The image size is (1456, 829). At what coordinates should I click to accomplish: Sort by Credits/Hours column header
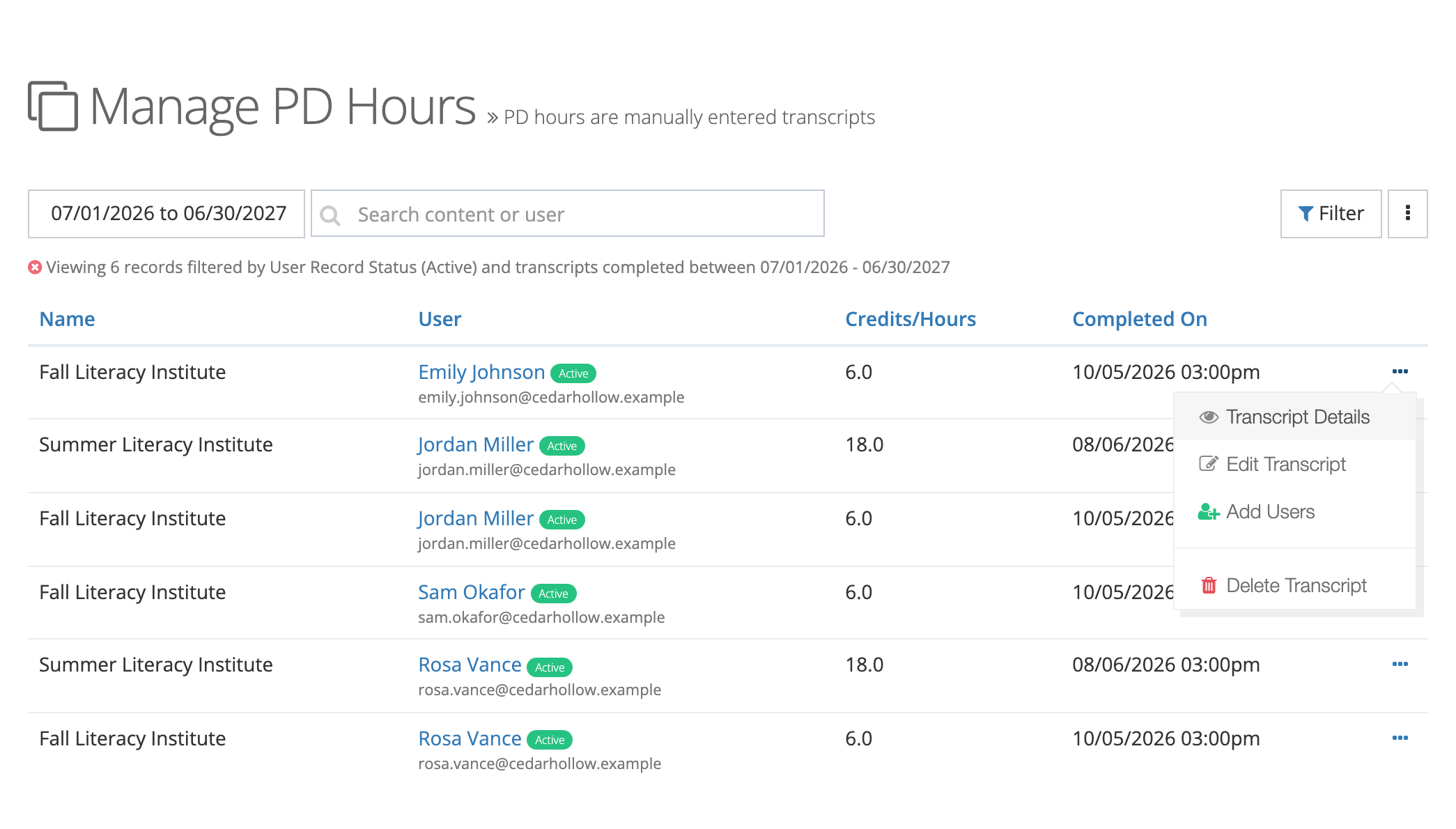coord(911,319)
